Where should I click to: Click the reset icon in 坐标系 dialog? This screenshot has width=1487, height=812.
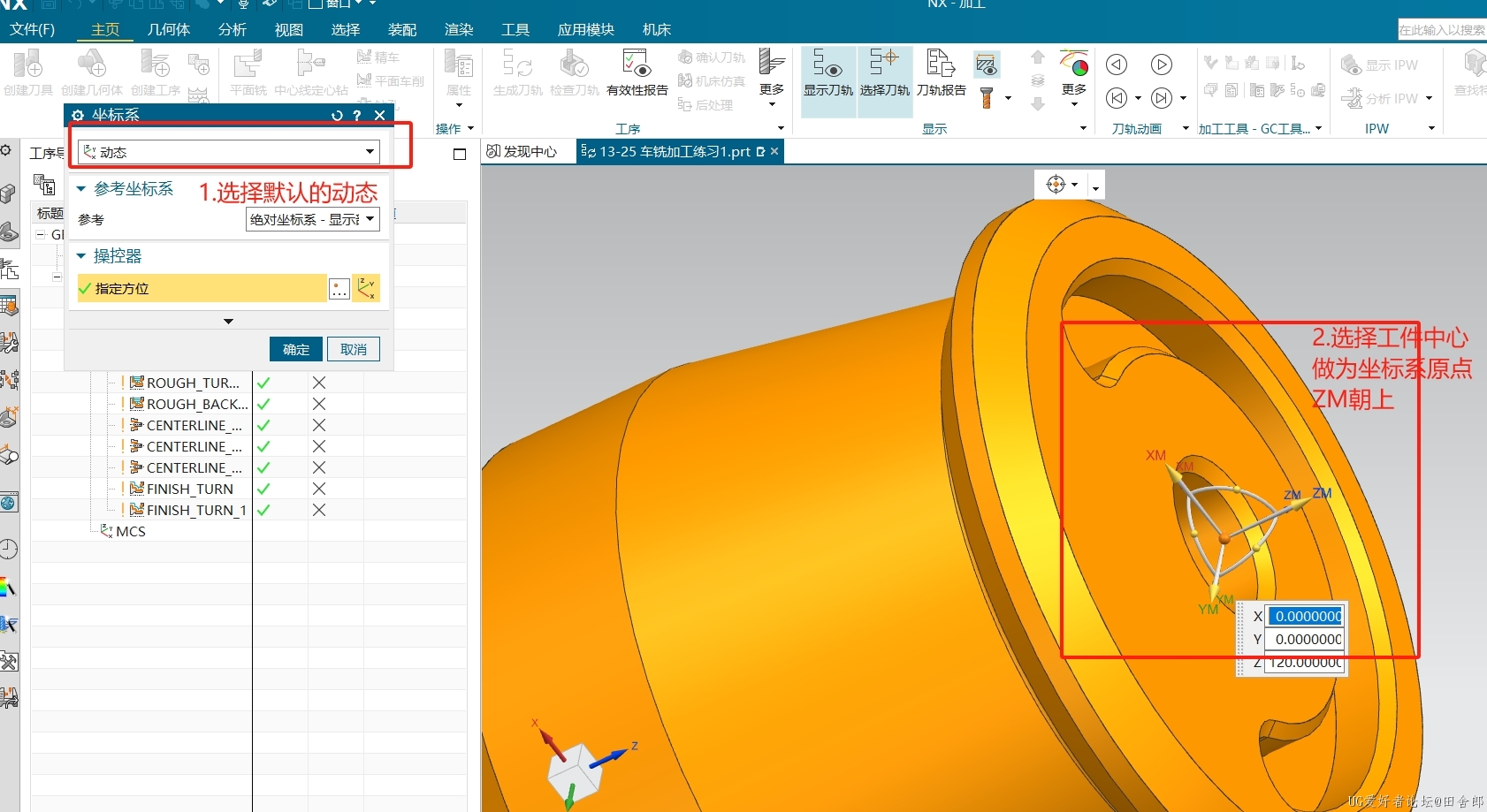click(x=337, y=115)
